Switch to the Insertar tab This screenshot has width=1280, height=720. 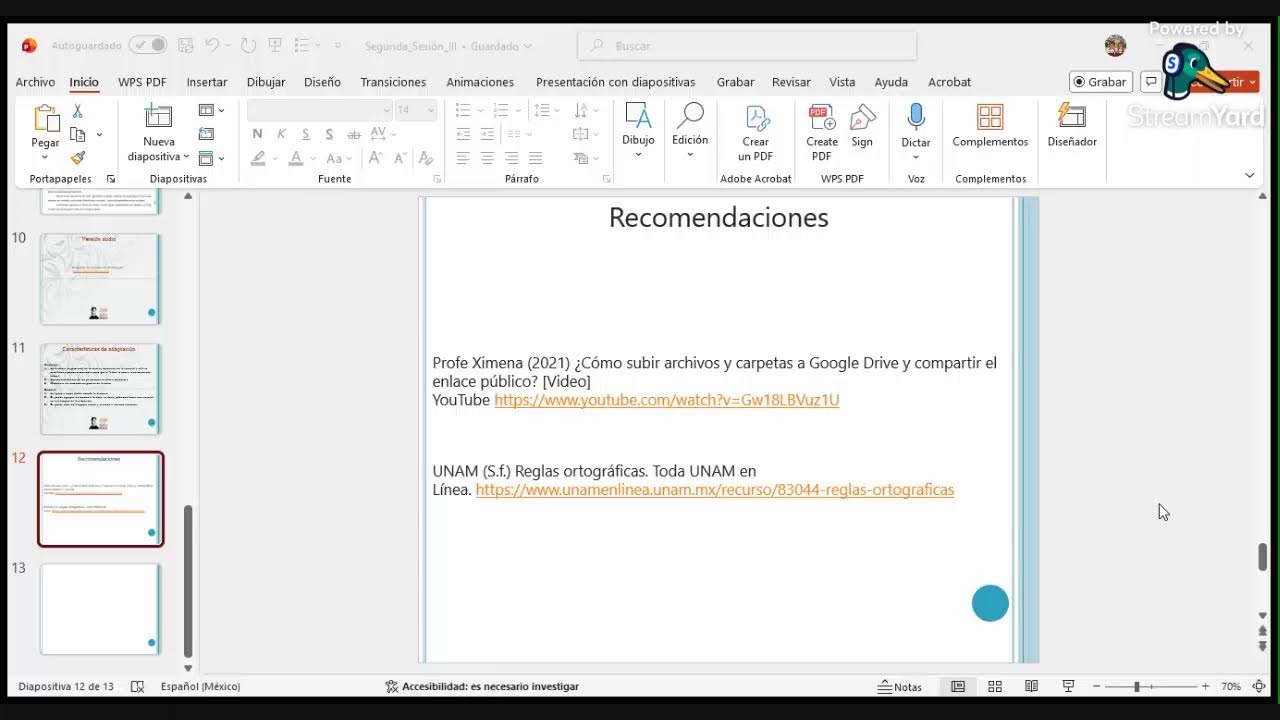[207, 82]
